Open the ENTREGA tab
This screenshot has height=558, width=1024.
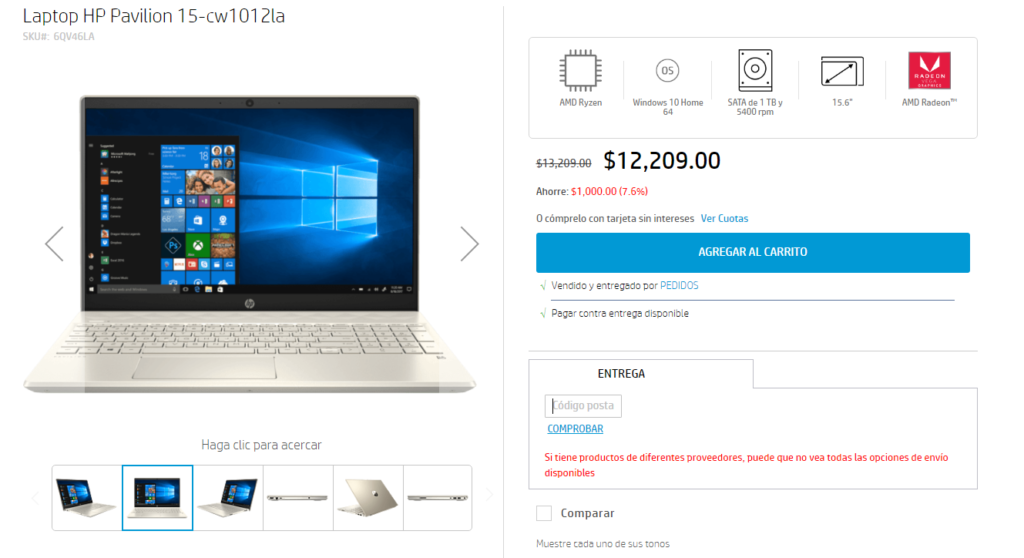(x=621, y=374)
